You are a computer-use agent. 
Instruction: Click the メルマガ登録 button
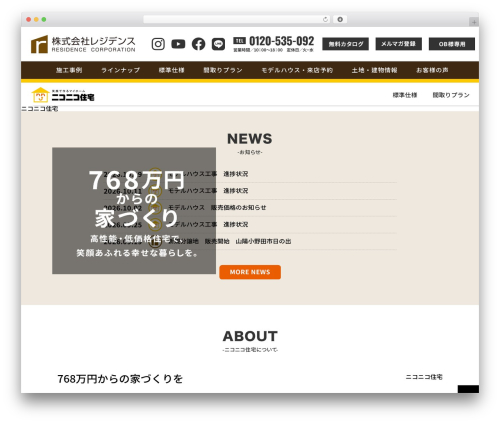pyautogui.click(x=399, y=44)
